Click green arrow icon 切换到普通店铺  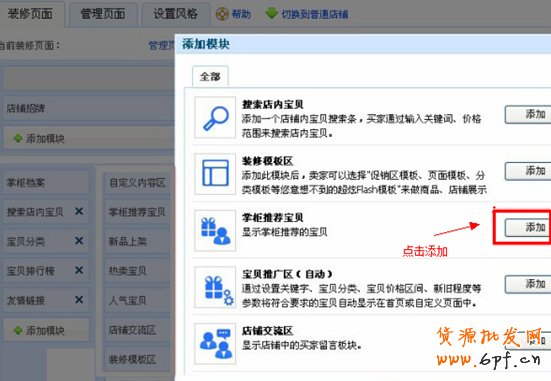click(271, 13)
